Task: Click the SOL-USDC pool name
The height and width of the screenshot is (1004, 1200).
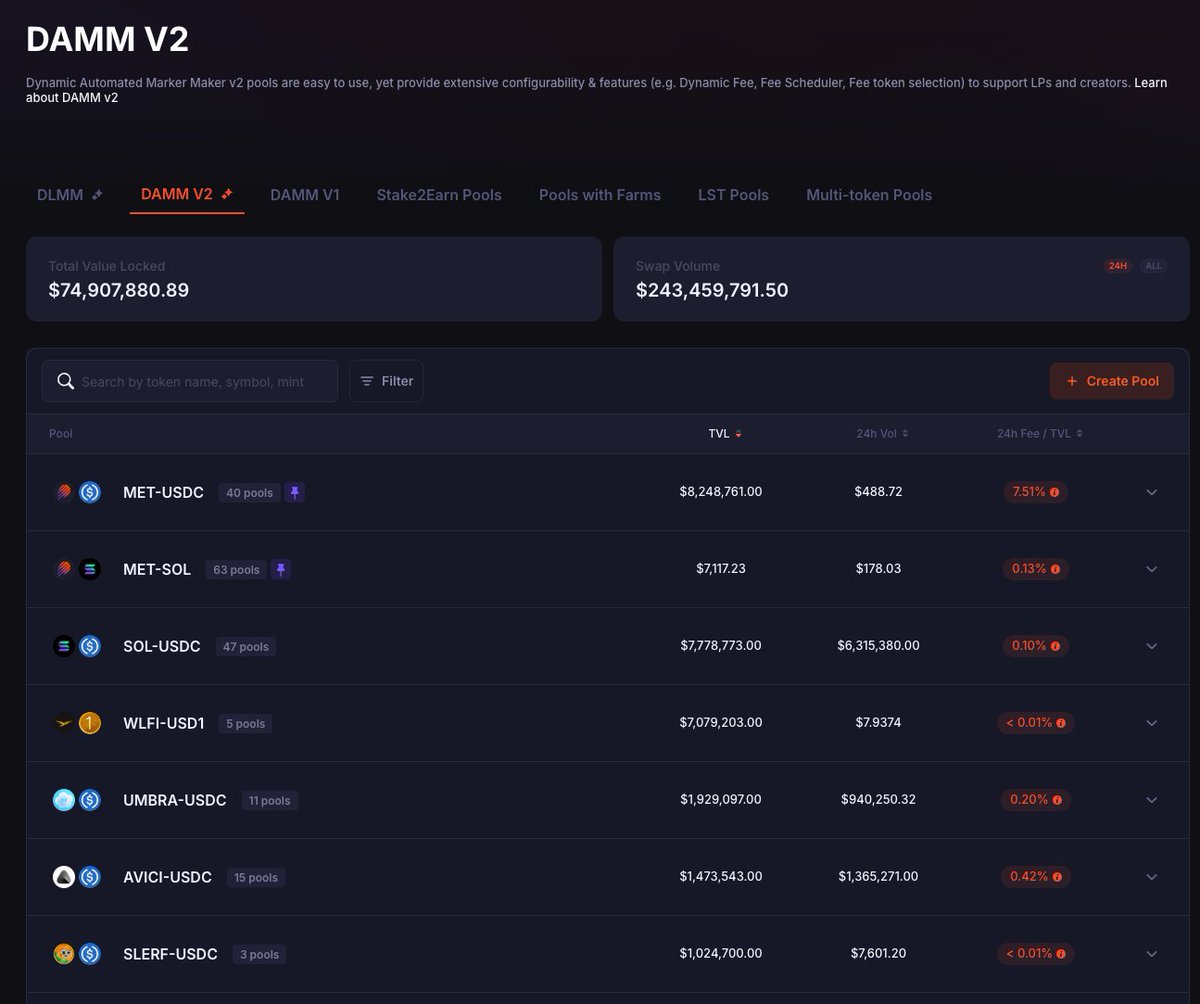Action: pos(162,646)
